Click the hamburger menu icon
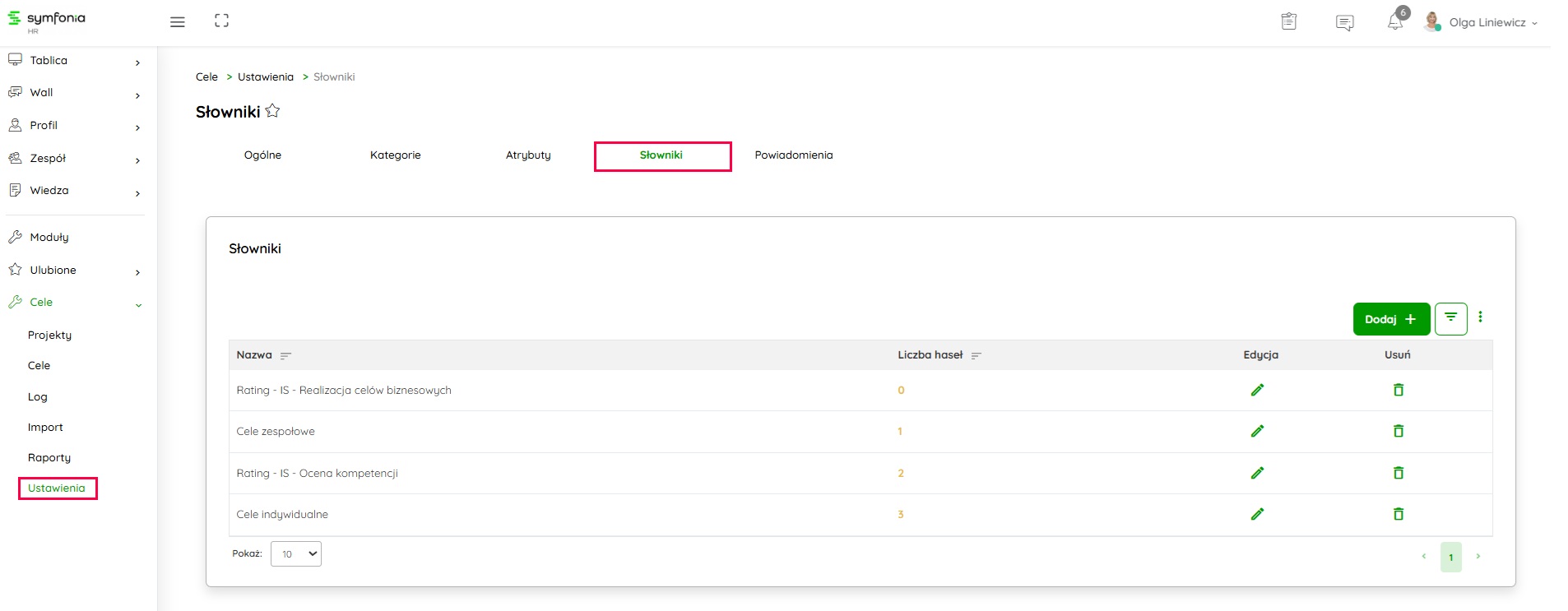1568x611 pixels. (x=177, y=22)
